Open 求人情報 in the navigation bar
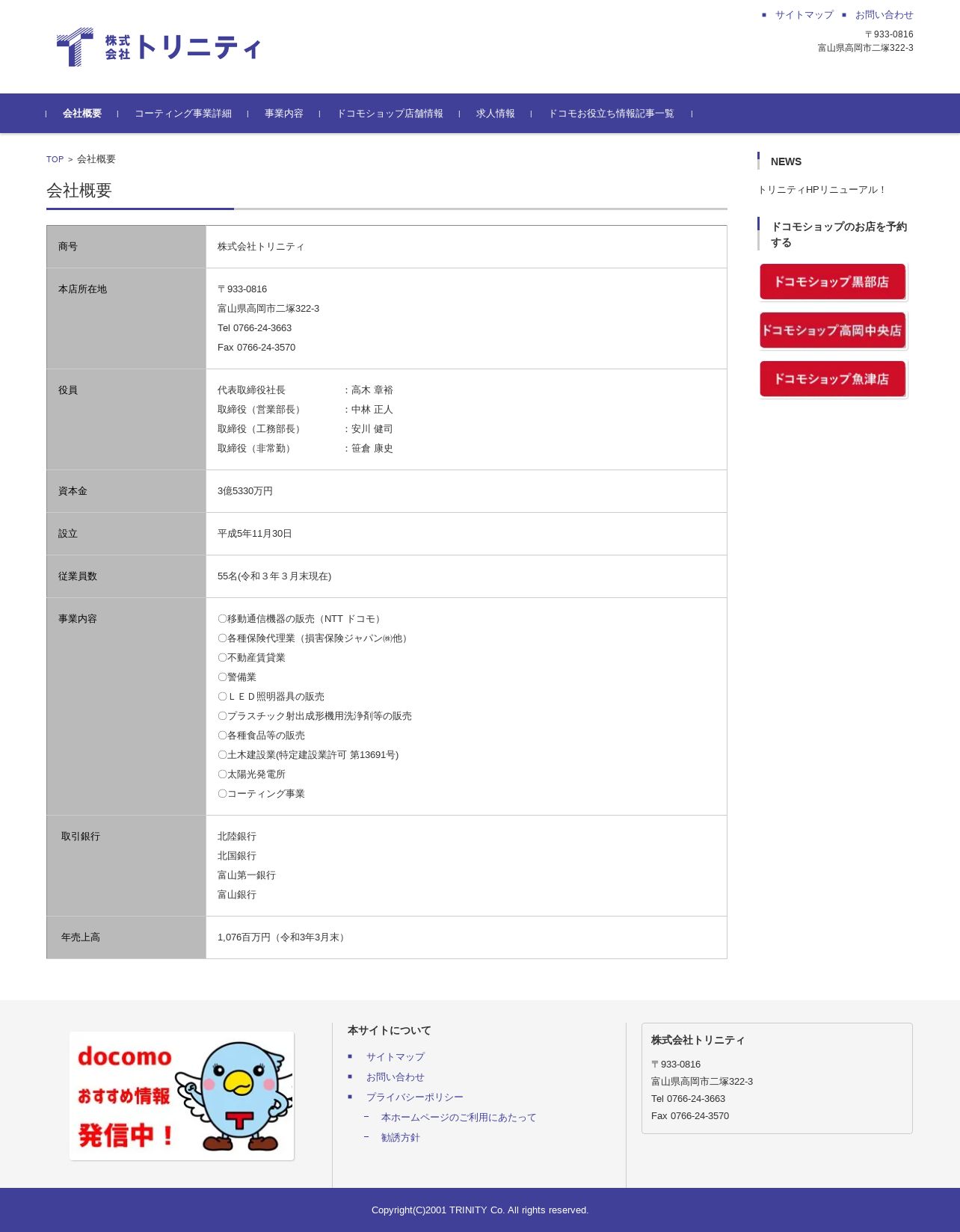 [496, 114]
